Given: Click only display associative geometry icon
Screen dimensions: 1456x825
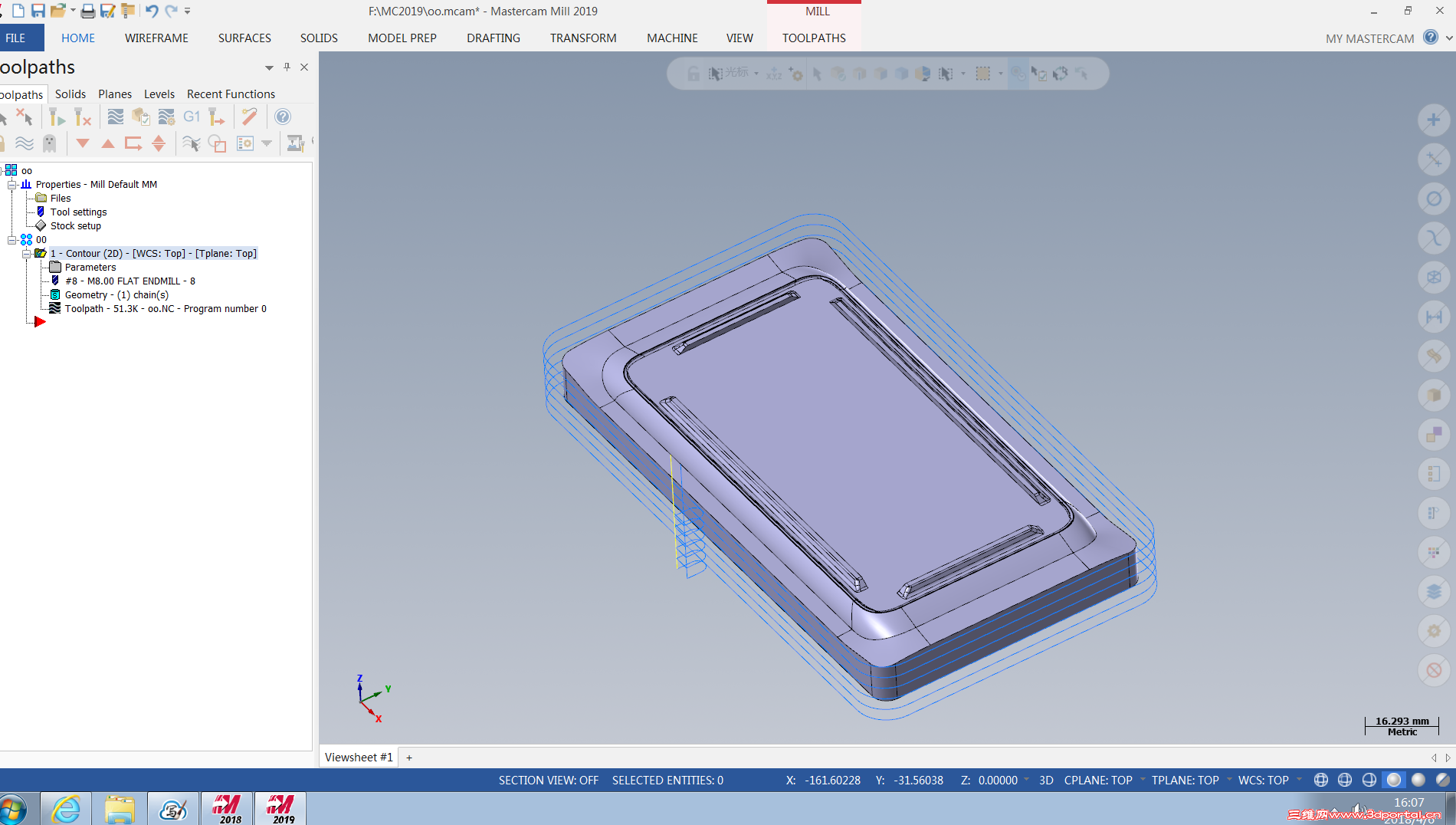Looking at the screenshot, I should [x=217, y=143].
